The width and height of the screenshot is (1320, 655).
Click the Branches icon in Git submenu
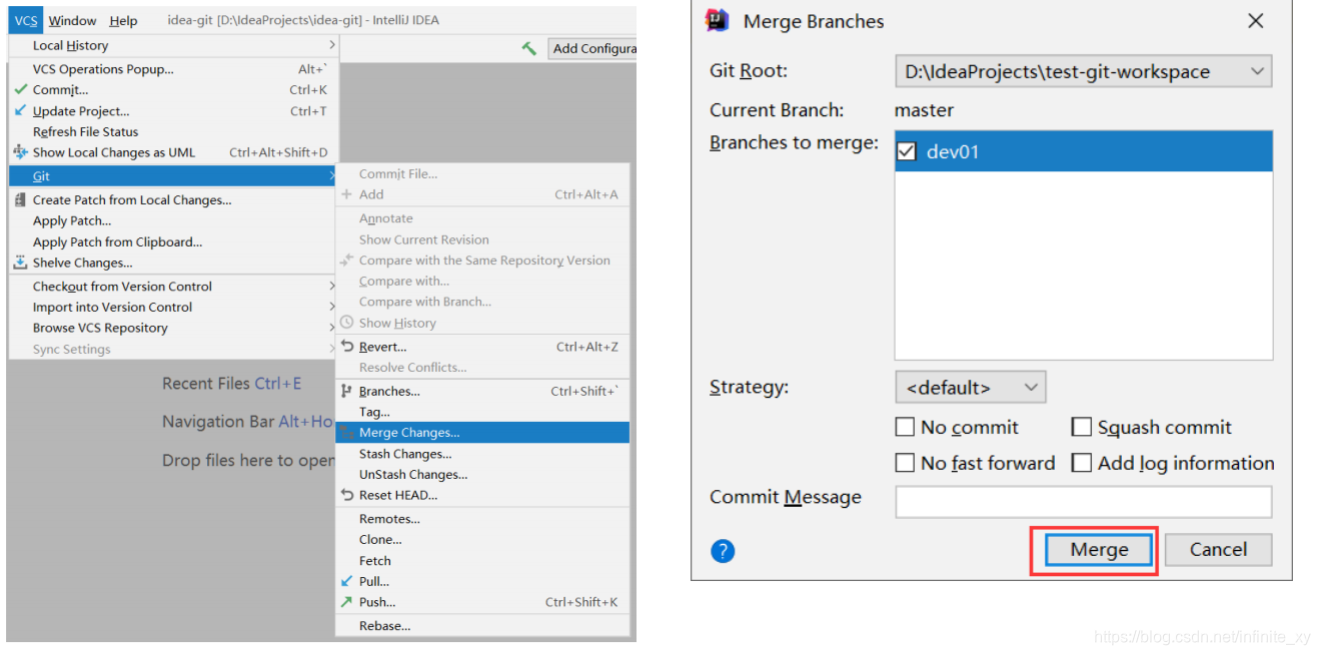click(347, 391)
